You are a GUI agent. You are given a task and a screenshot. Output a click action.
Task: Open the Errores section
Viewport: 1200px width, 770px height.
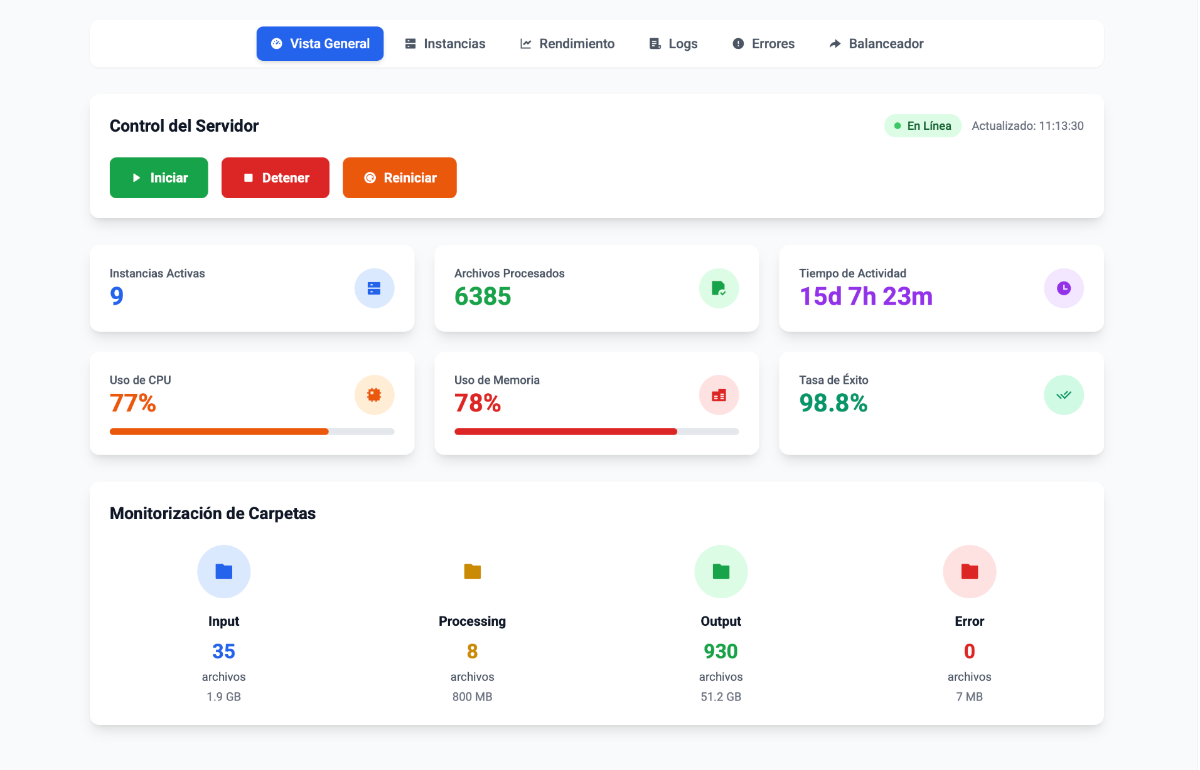coord(763,43)
